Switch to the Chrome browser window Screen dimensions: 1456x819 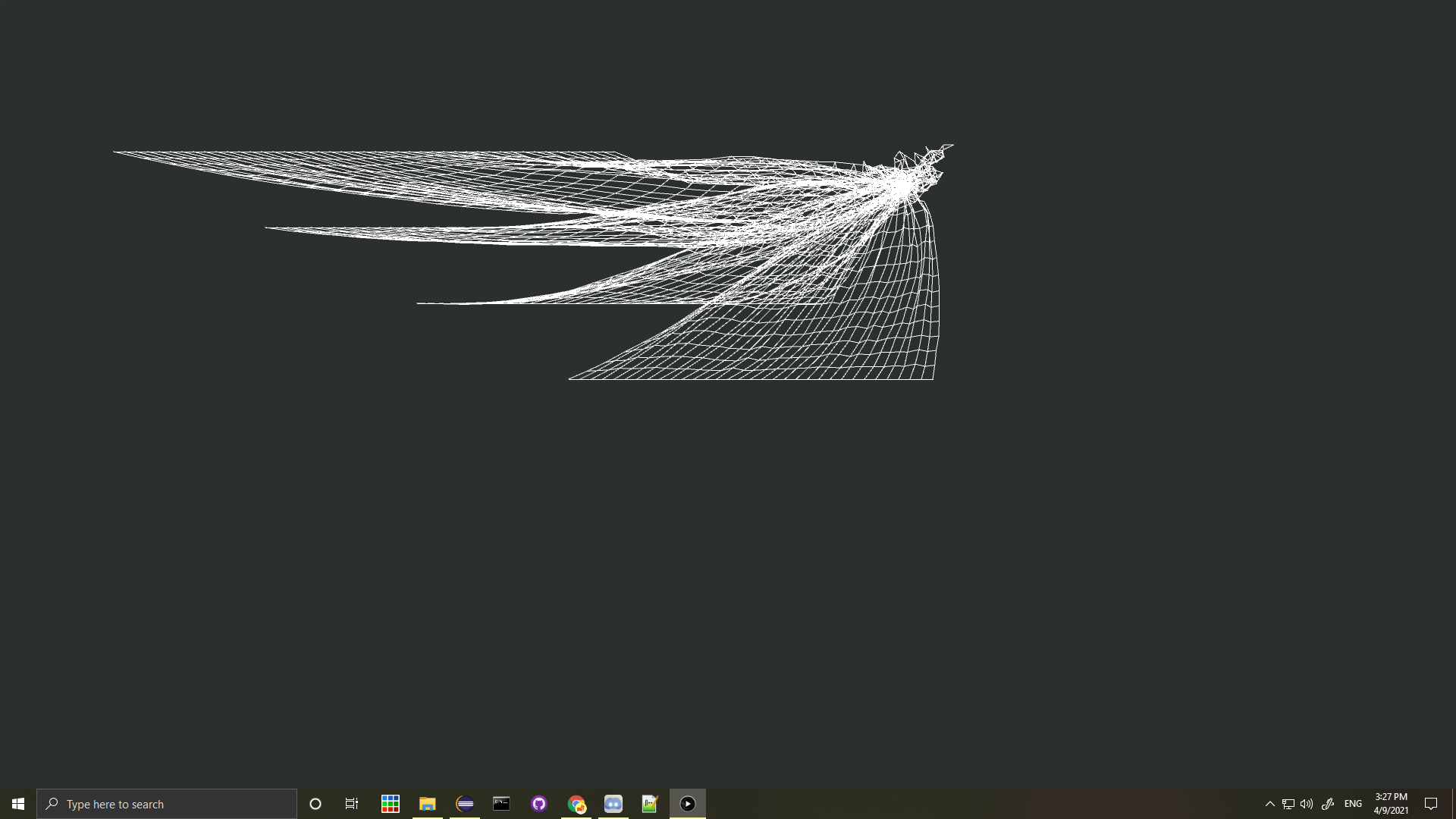(576, 804)
